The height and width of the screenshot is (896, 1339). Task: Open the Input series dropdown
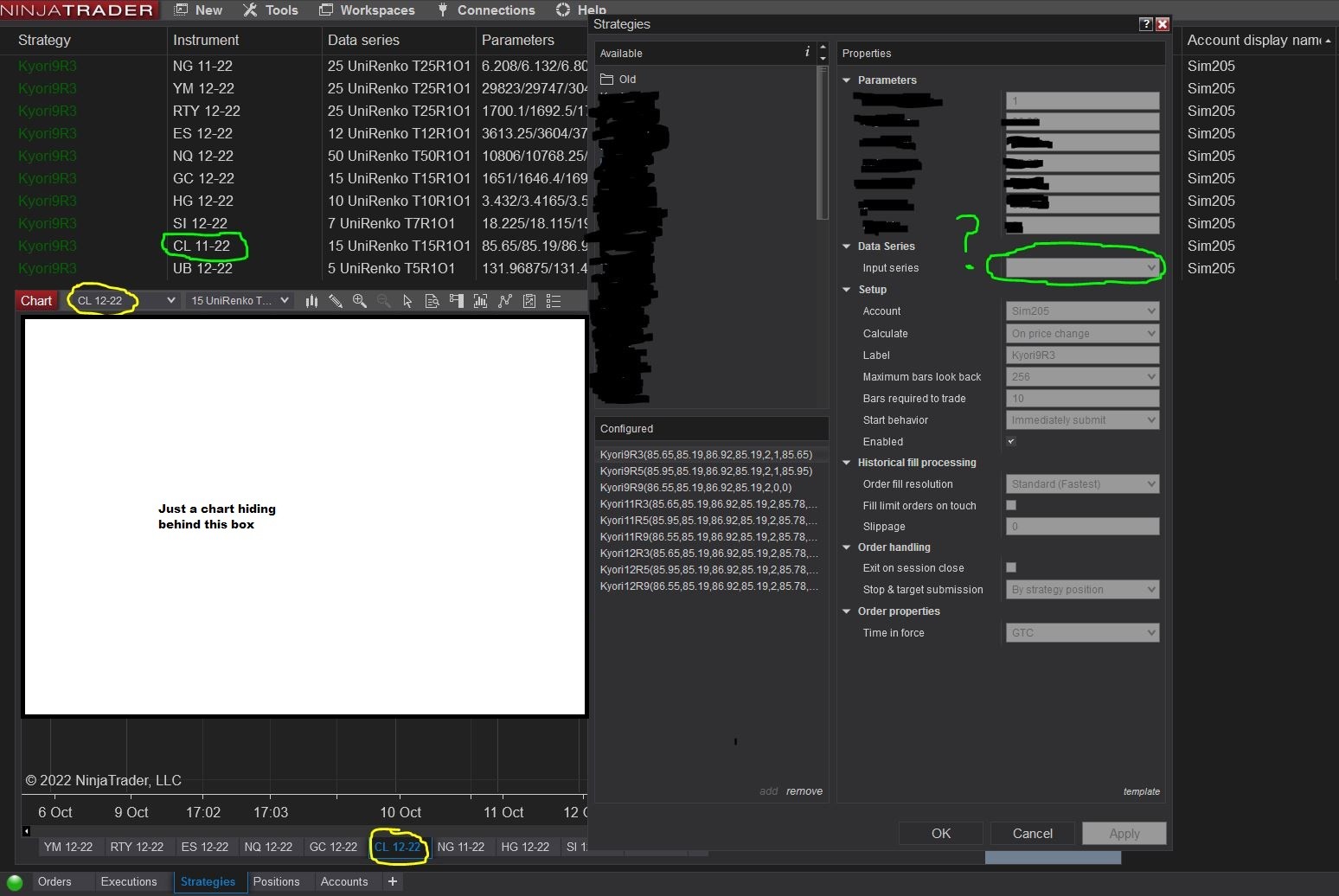(1082, 268)
